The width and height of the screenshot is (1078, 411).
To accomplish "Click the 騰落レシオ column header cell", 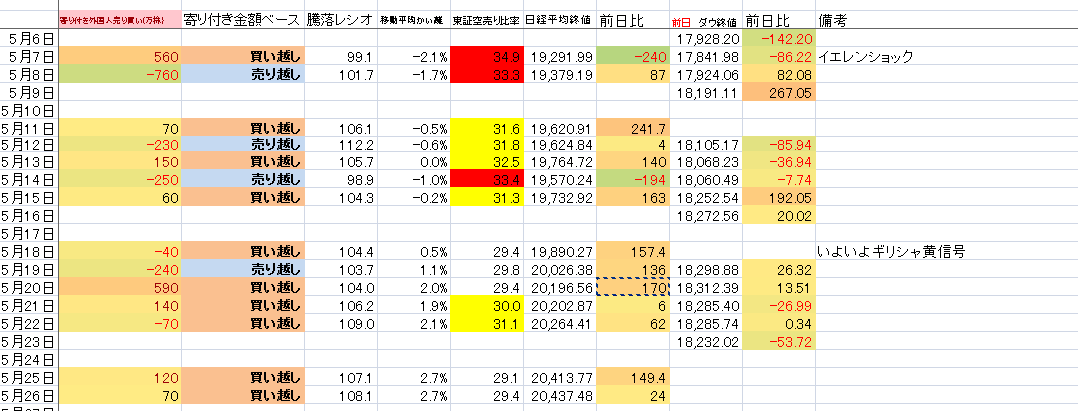I will point(342,19).
